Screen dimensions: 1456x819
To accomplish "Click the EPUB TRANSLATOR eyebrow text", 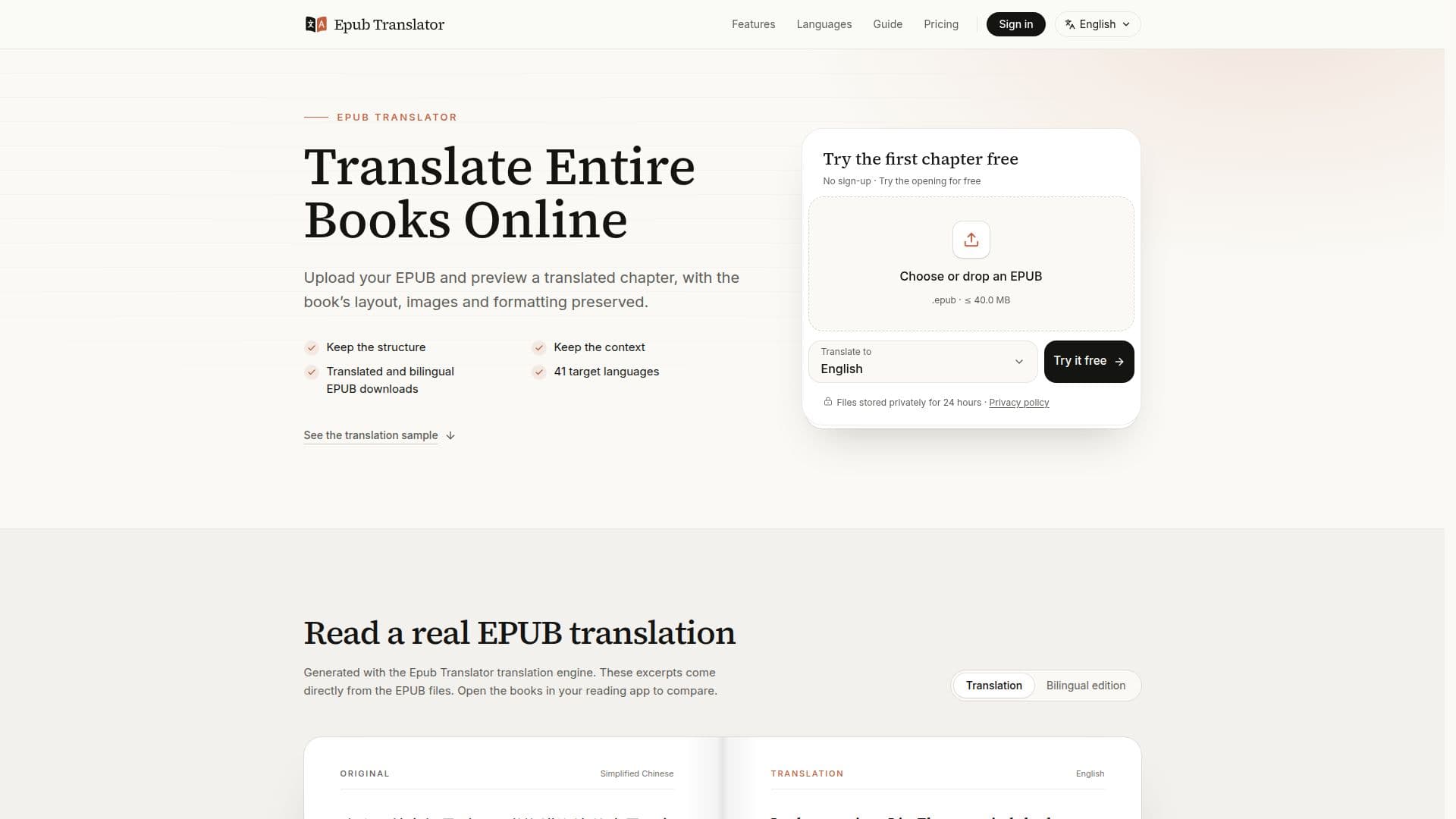I will [x=397, y=118].
